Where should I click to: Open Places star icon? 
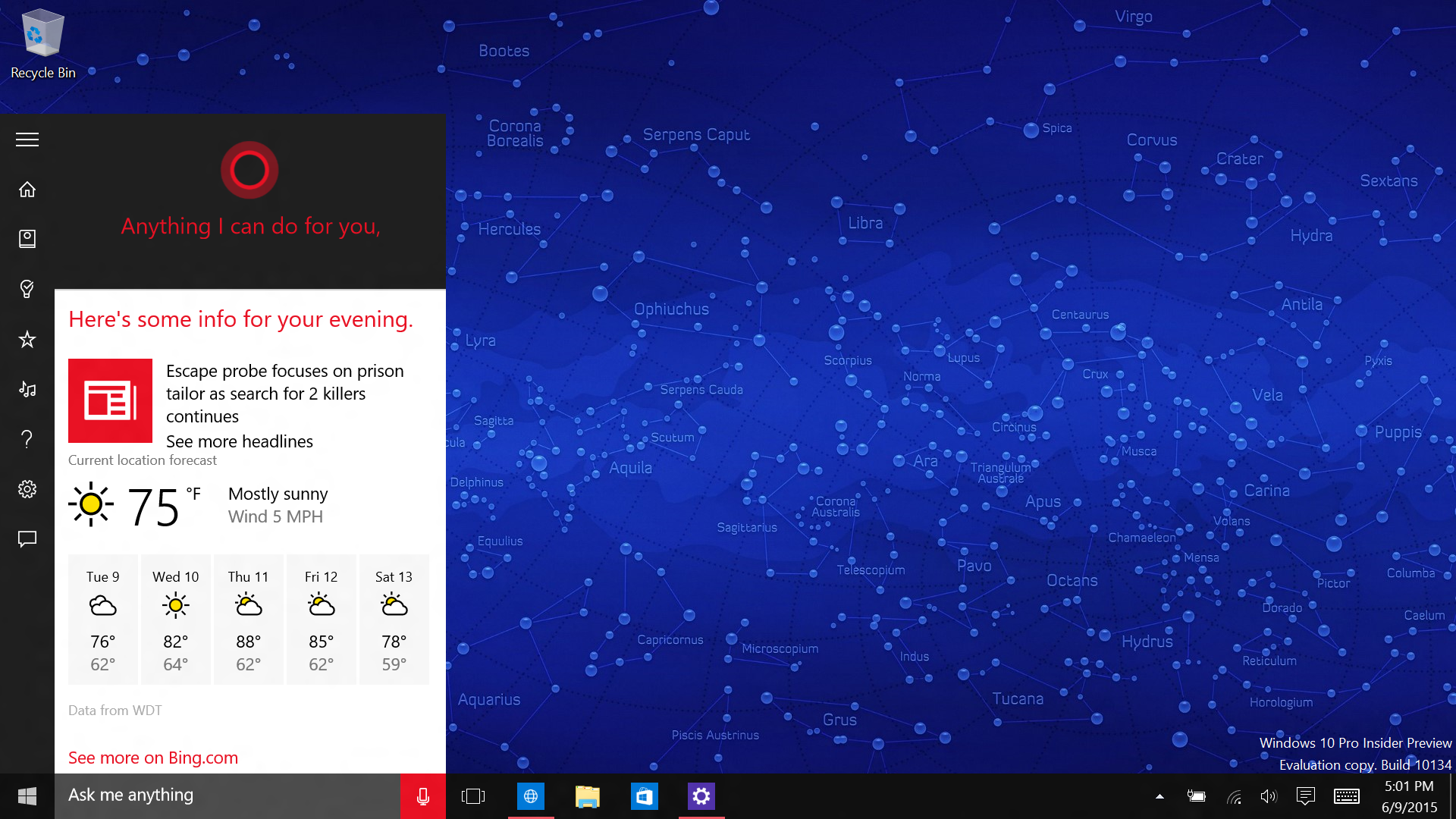pos(27,339)
